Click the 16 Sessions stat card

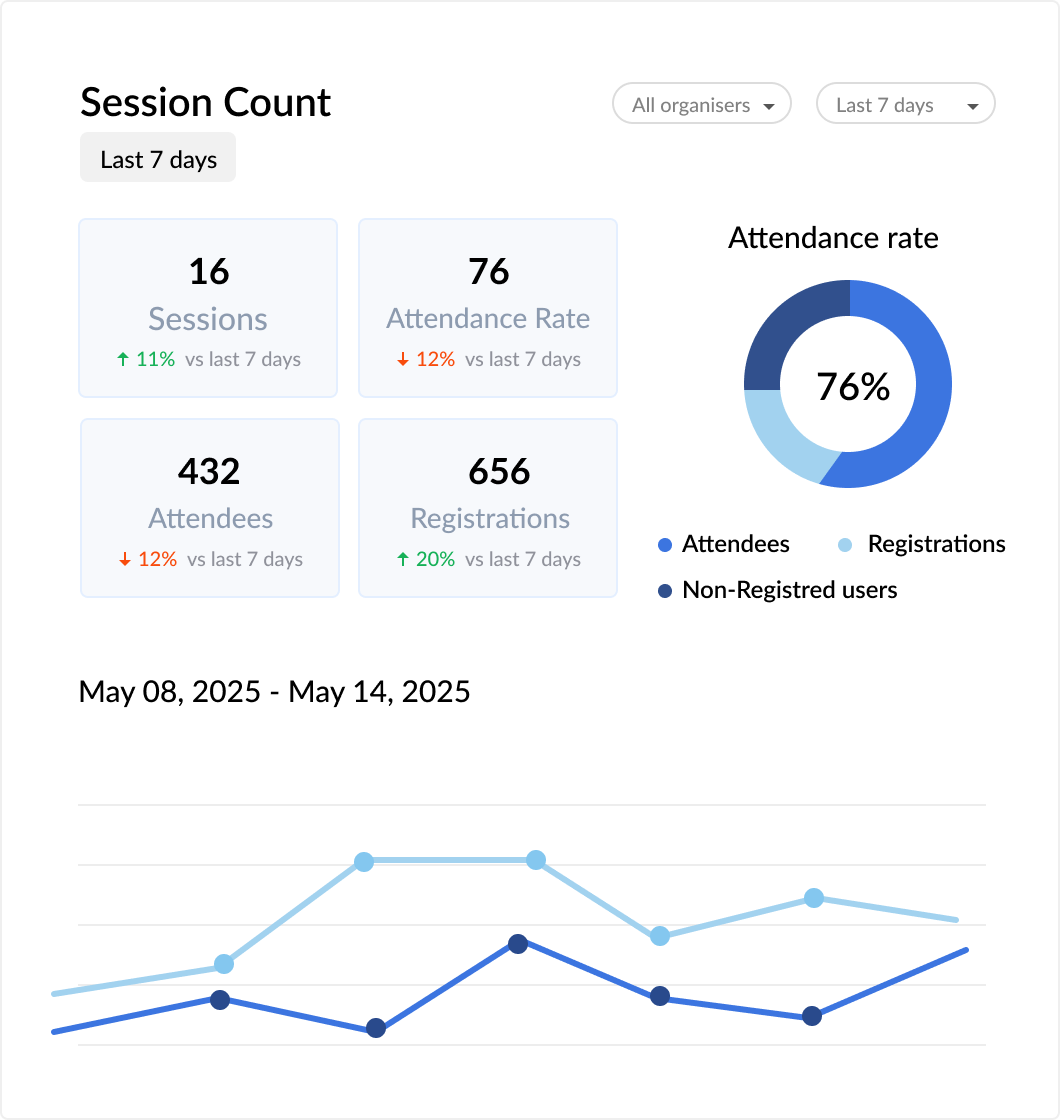[207, 307]
